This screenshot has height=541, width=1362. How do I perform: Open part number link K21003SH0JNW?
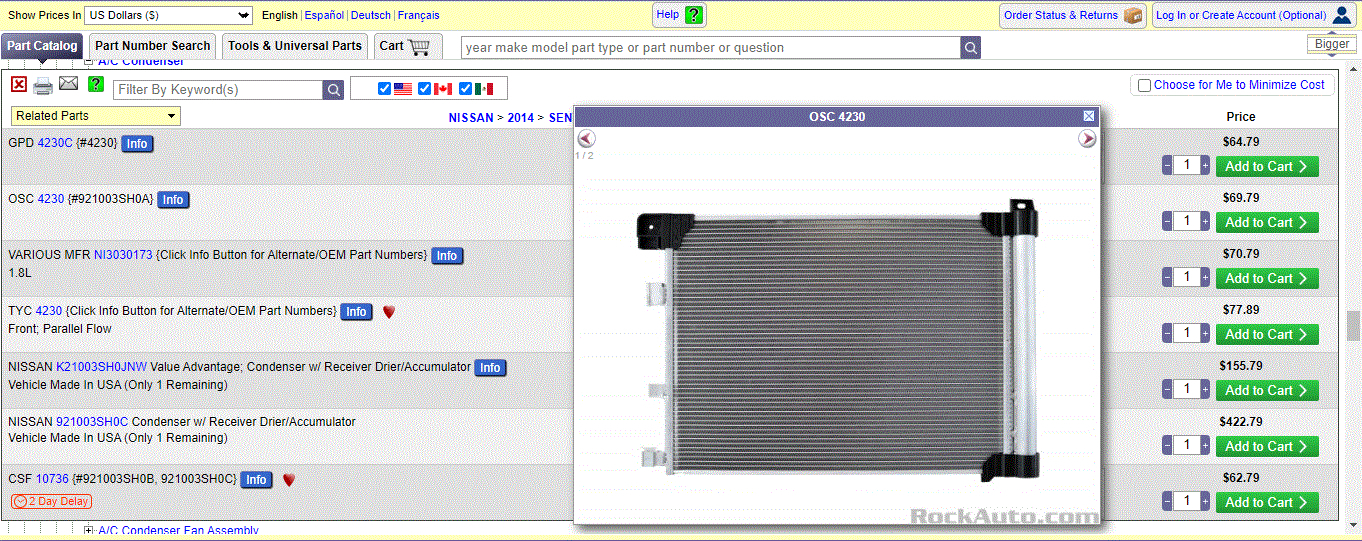click(101, 367)
